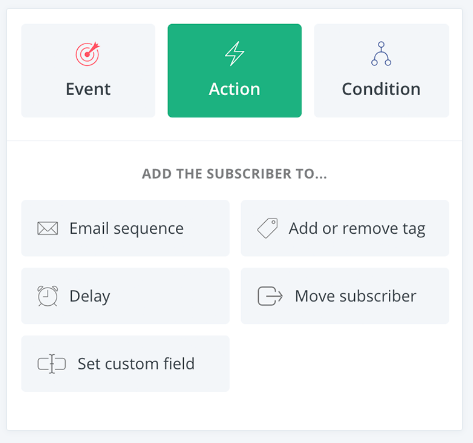This screenshot has height=443, width=473.
Task: Click the exit arrow Move subscriber icon
Action: coord(270,296)
